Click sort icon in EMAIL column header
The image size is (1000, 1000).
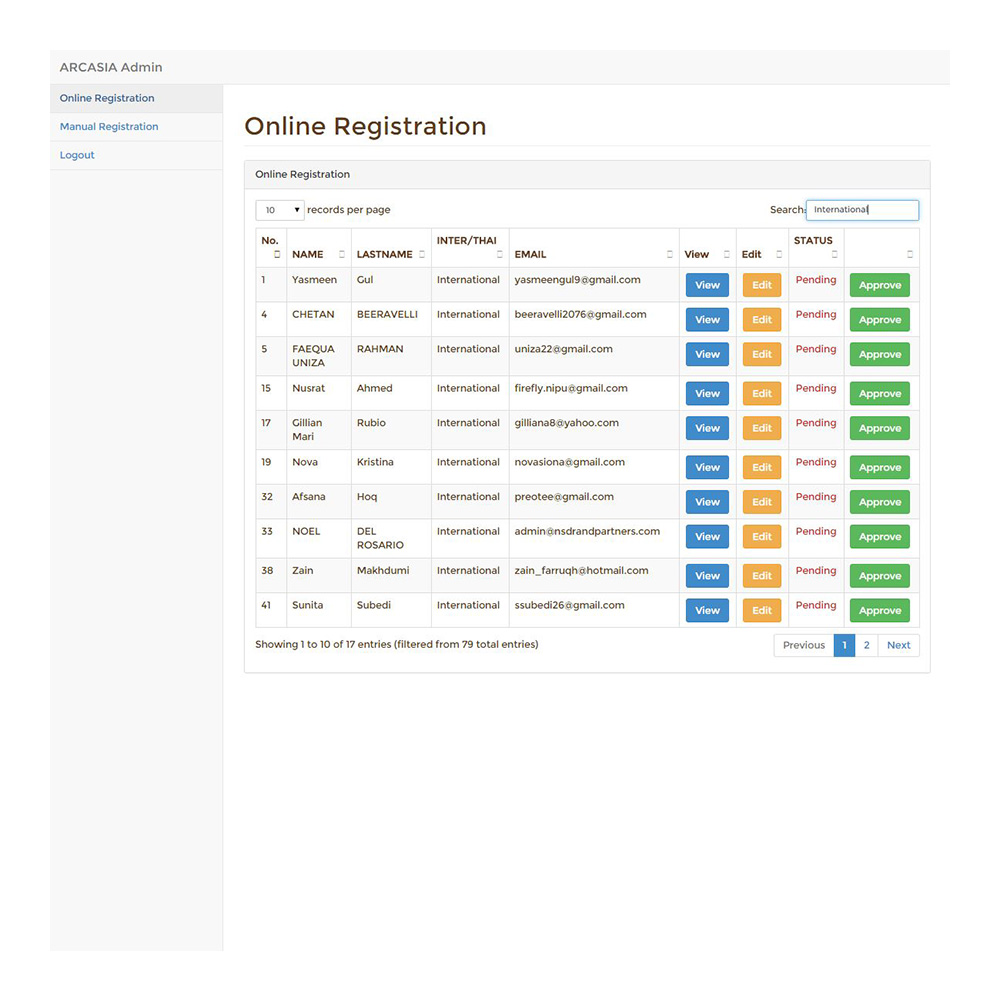(670, 254)
